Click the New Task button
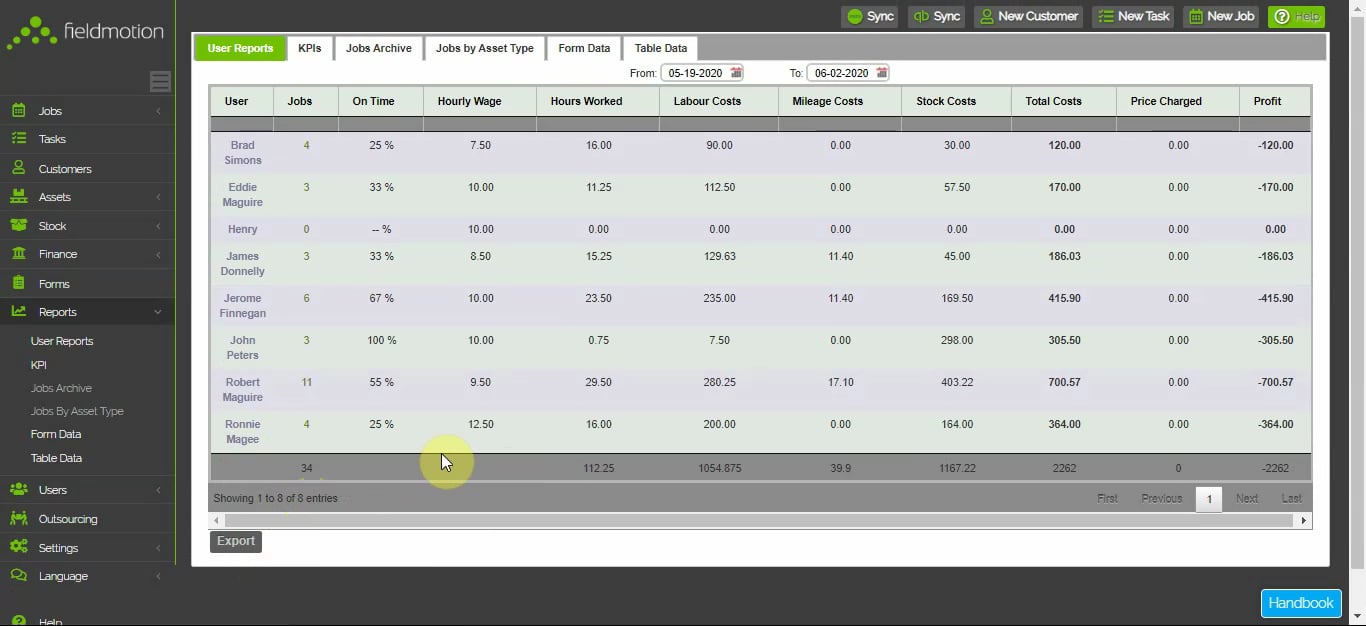Viewport: 1366px width, 626px height. 1133,16
